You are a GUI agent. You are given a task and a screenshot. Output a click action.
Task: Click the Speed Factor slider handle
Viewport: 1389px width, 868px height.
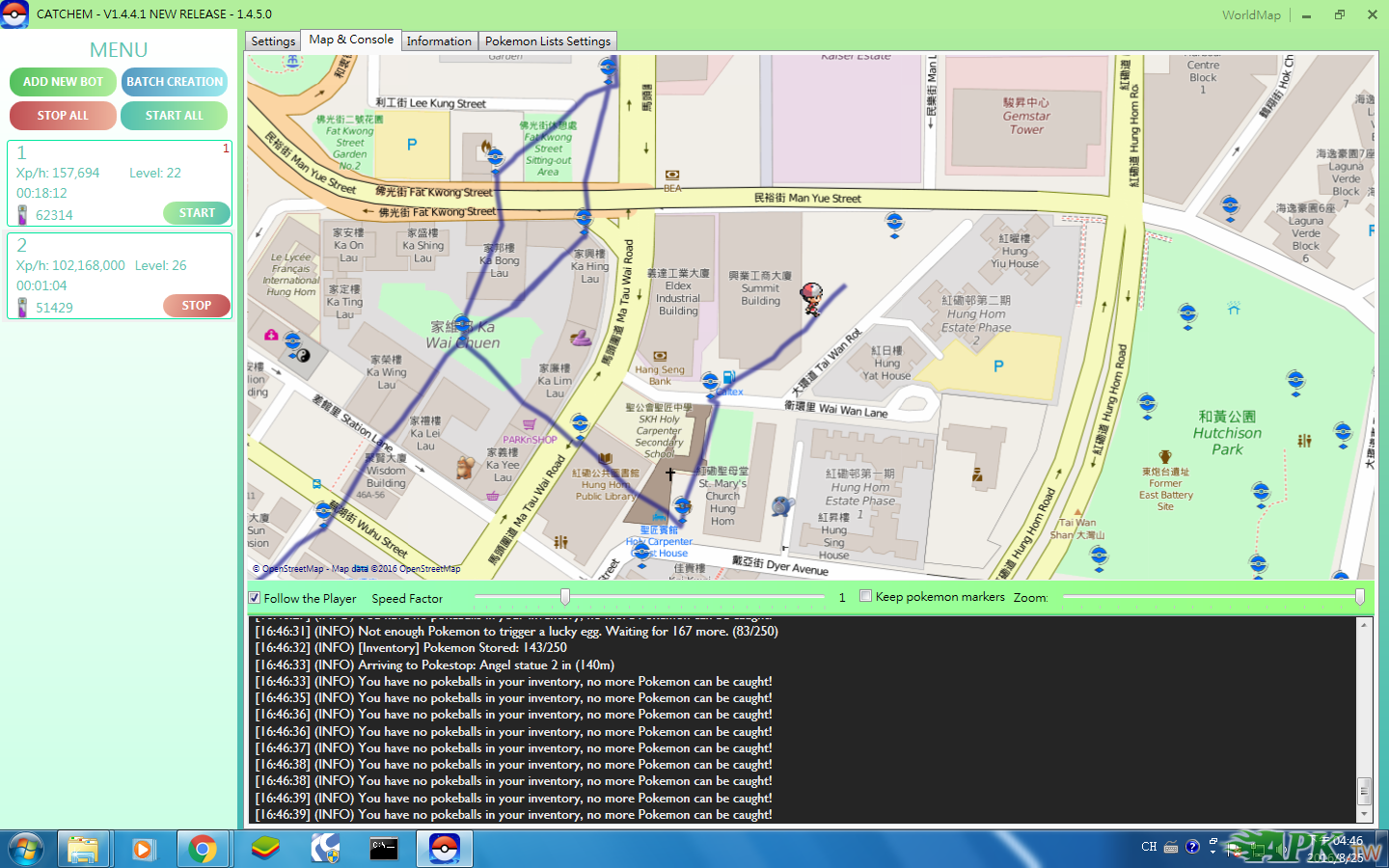coord(565,597)
